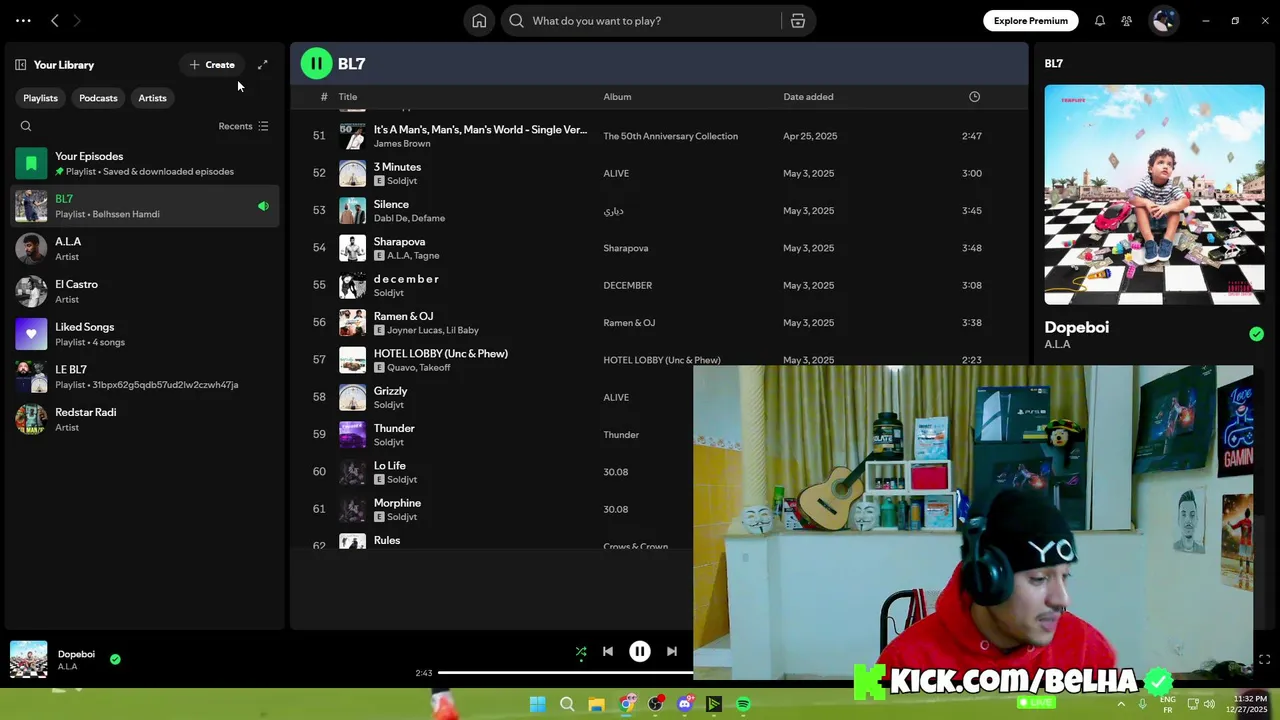This screenshot has height=720, width=1280.
Task: Select the track 'december'
Action: click(x=406, y=279)
